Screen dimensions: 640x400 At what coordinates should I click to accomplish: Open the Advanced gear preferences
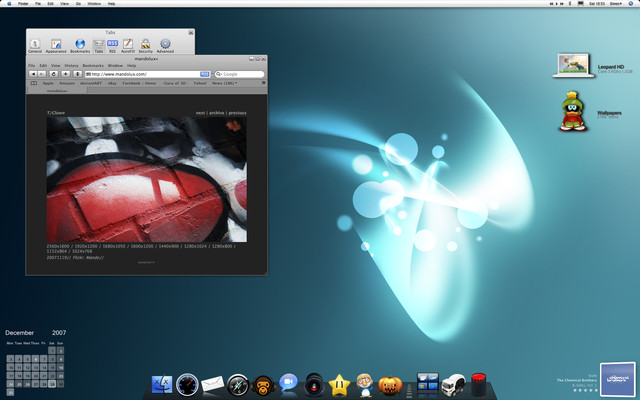click(x=165, y=45)
